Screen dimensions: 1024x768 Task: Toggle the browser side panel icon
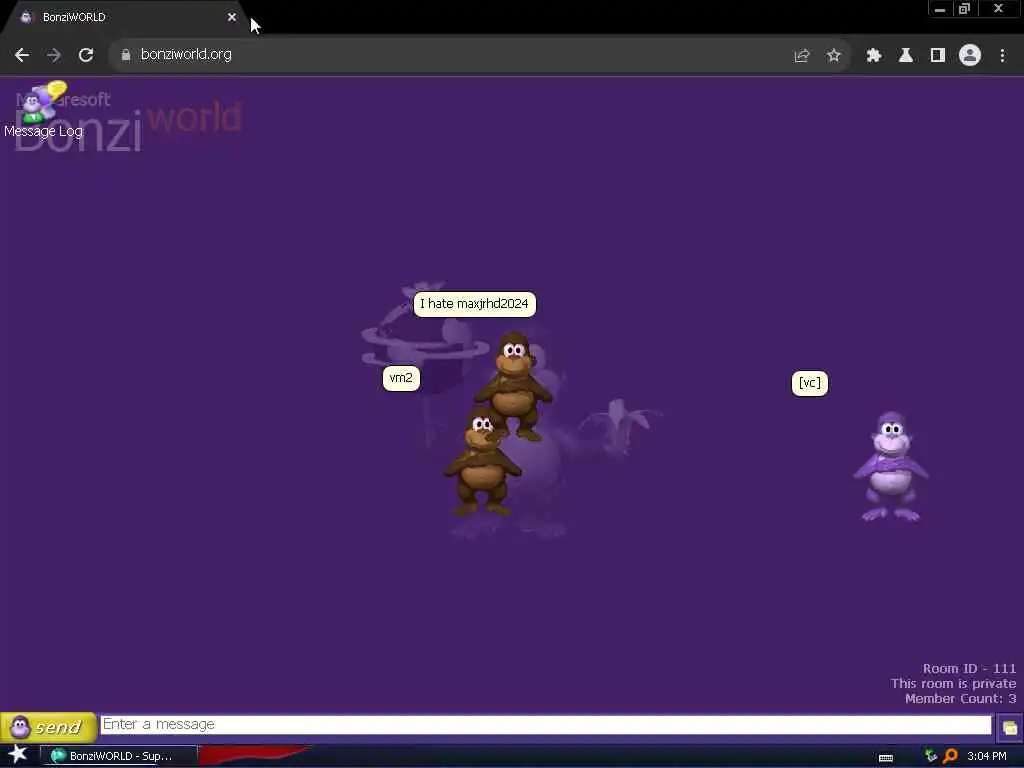[938, 56]
